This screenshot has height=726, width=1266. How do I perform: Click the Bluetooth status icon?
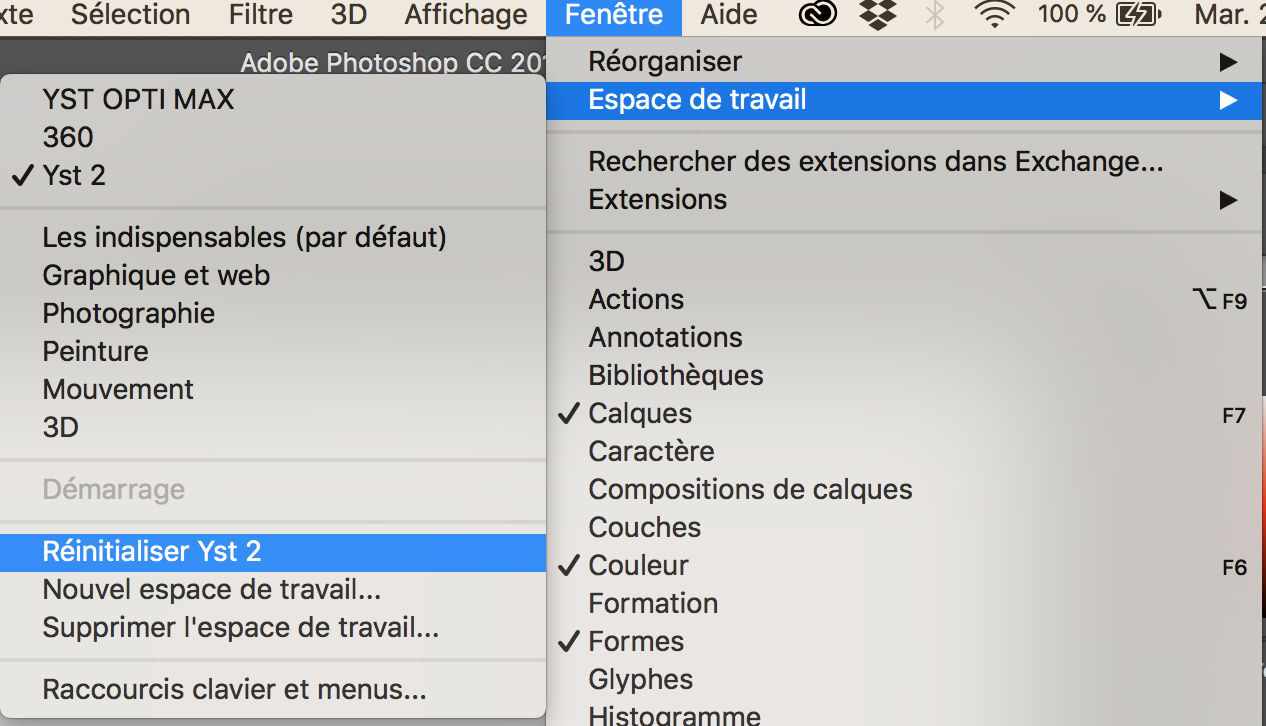[x=935, y=15]
